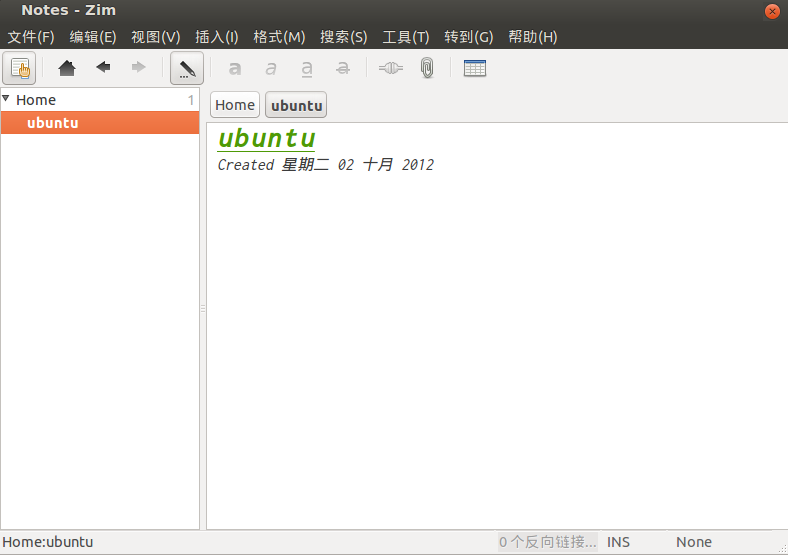
Task: Apply underline mark formatting icon
Action: click(307, 68)
